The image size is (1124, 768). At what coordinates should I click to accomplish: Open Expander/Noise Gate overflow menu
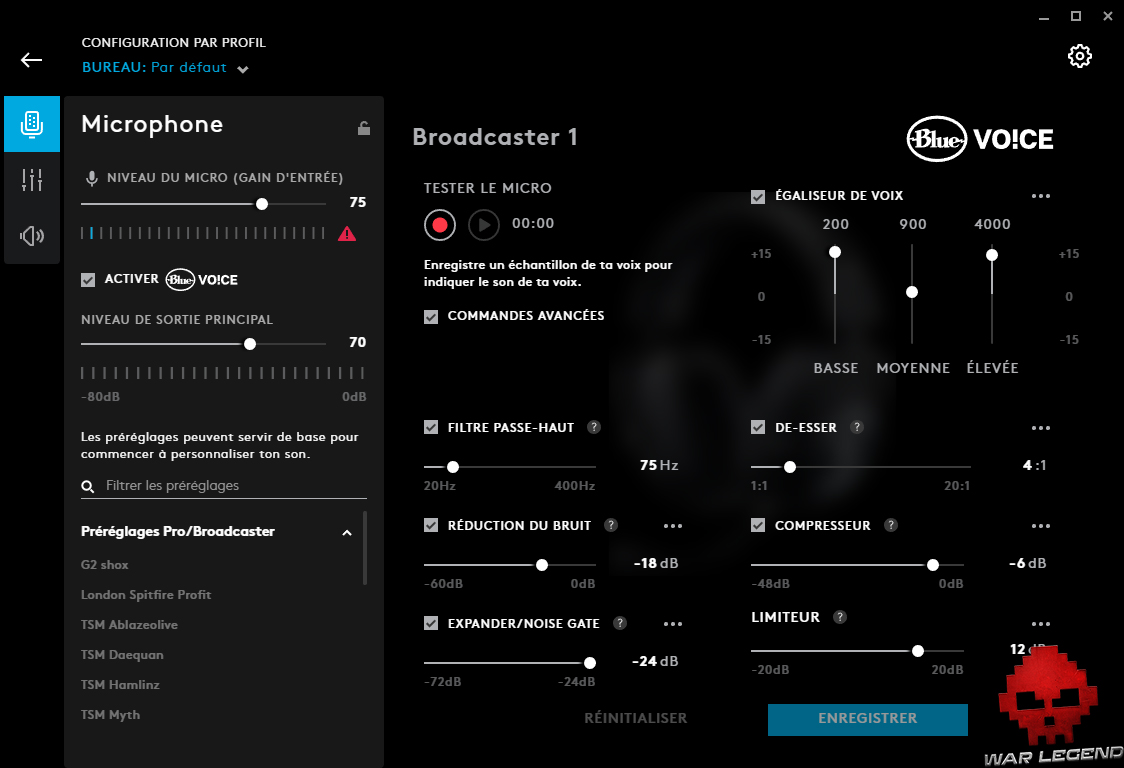[672, 623]
